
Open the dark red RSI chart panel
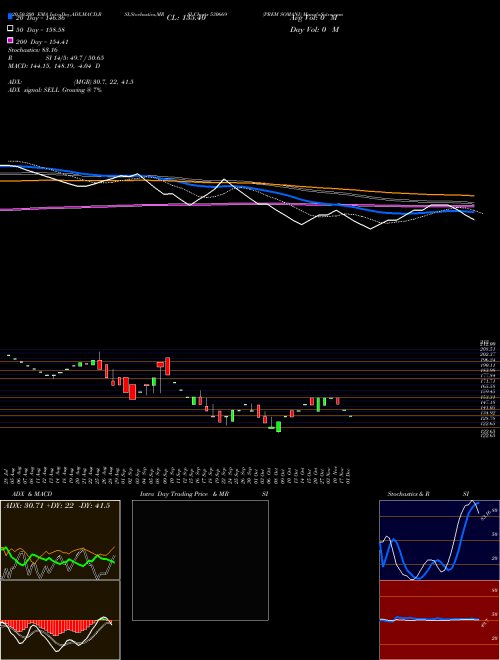(x=439, y=620)
